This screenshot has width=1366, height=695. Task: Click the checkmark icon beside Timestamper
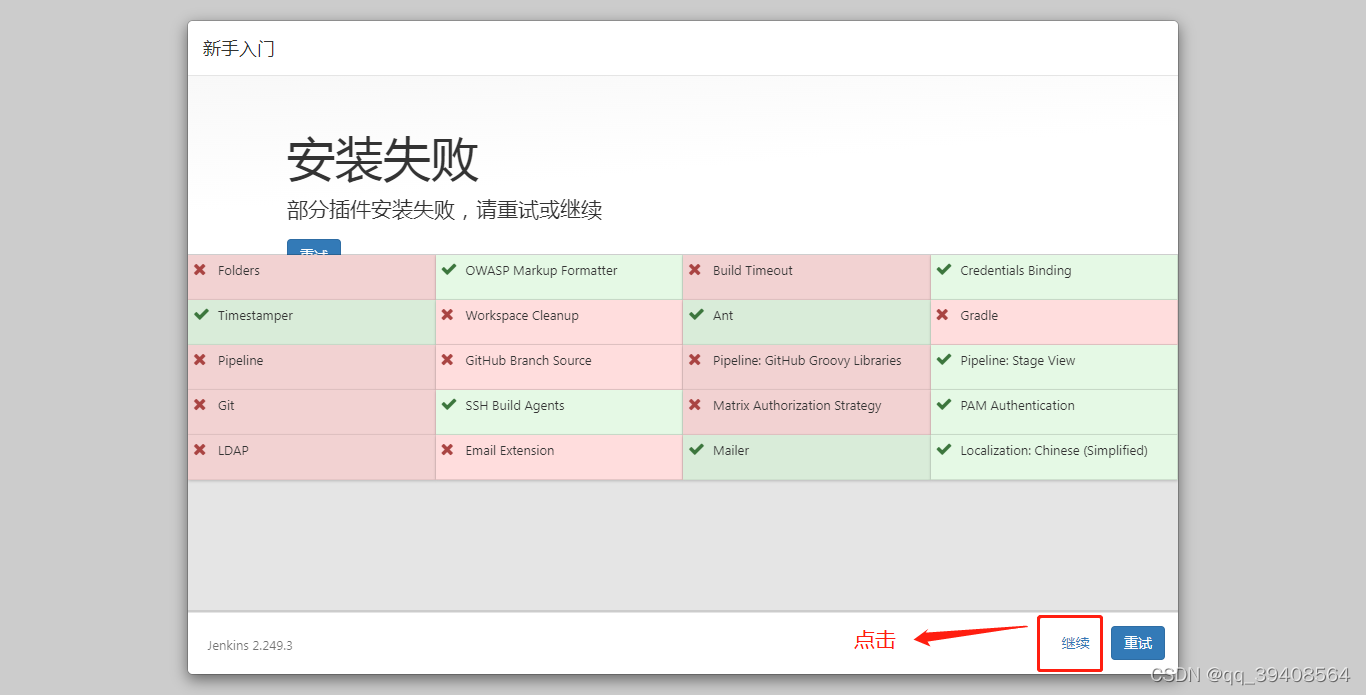[x=201, y=315]
